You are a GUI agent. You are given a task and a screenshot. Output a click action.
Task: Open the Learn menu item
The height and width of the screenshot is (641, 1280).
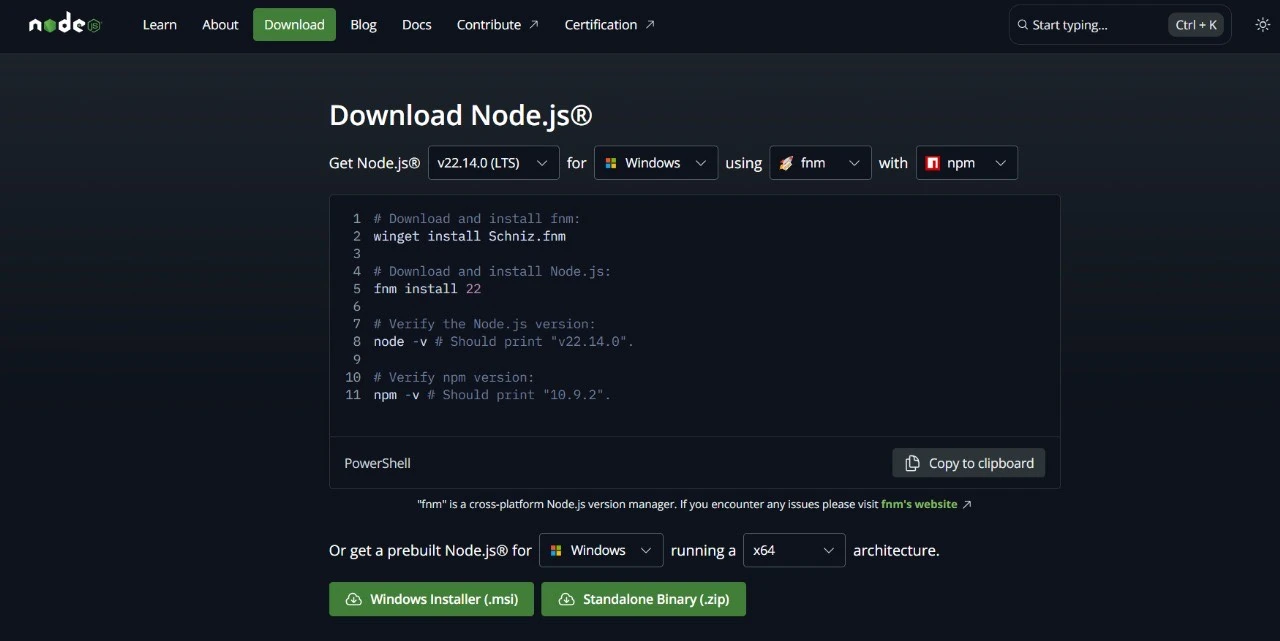160,25
